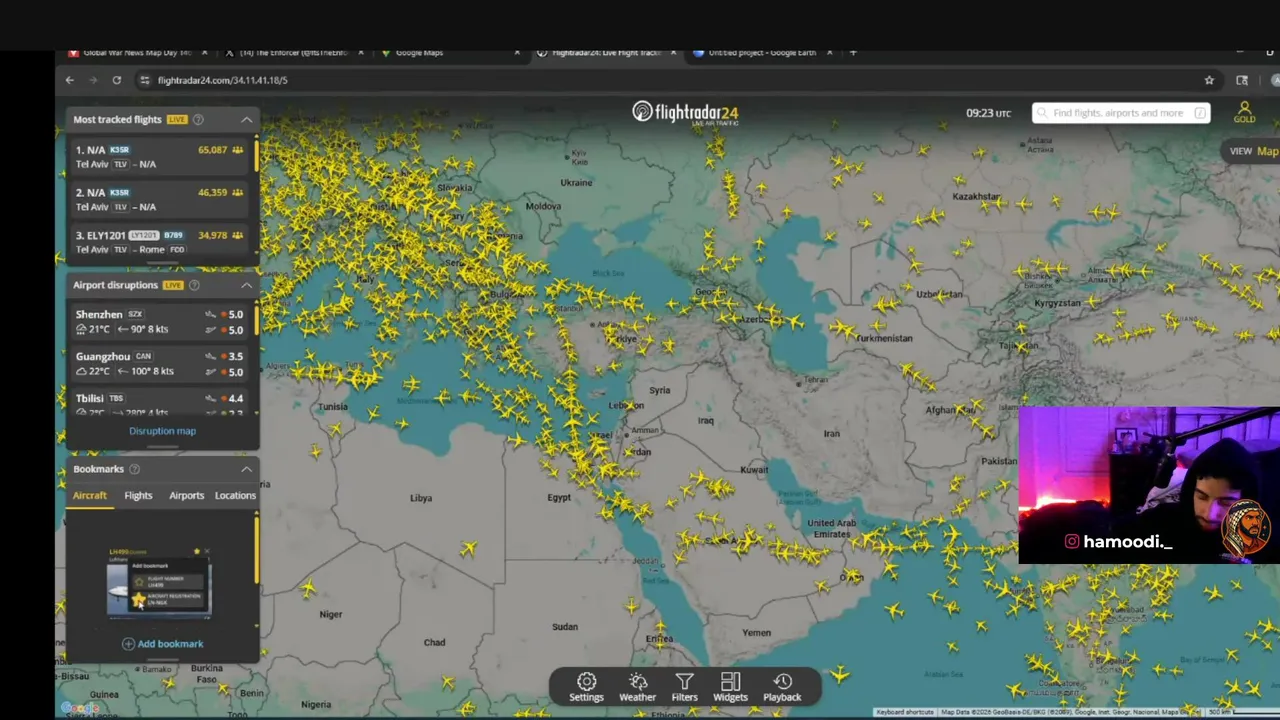Click the Bookmarks help icon
1280x720 pixels.
coord(134,469)
